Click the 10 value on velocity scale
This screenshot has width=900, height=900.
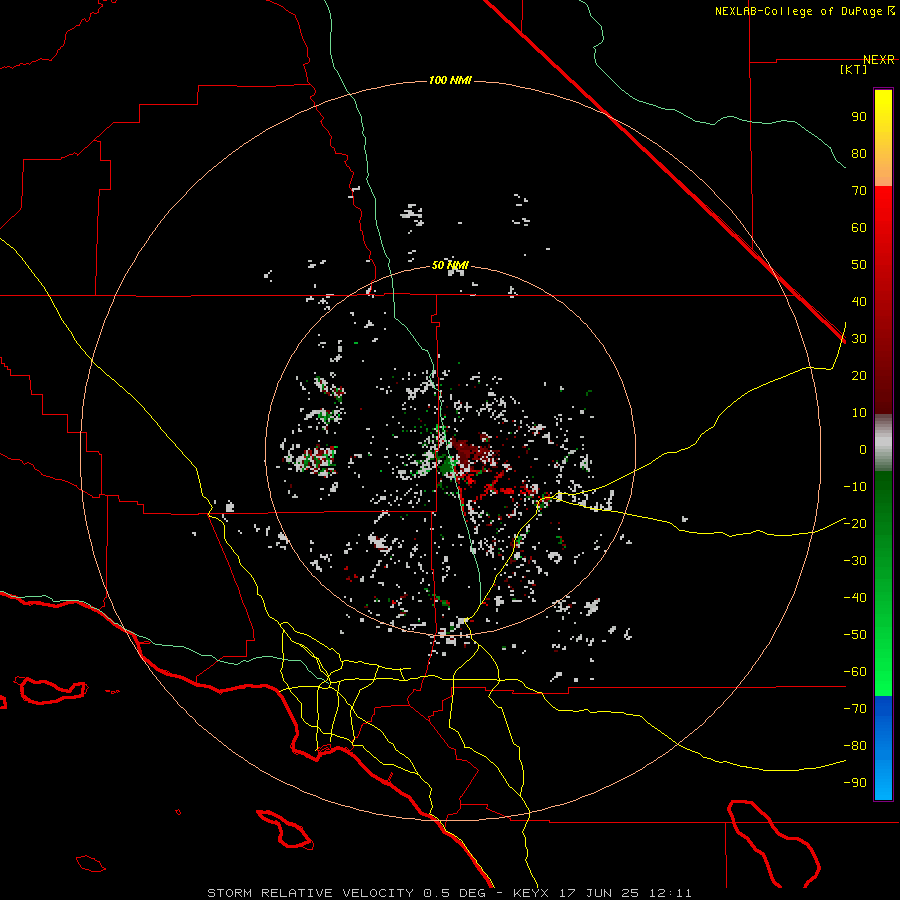pos(859,413)
